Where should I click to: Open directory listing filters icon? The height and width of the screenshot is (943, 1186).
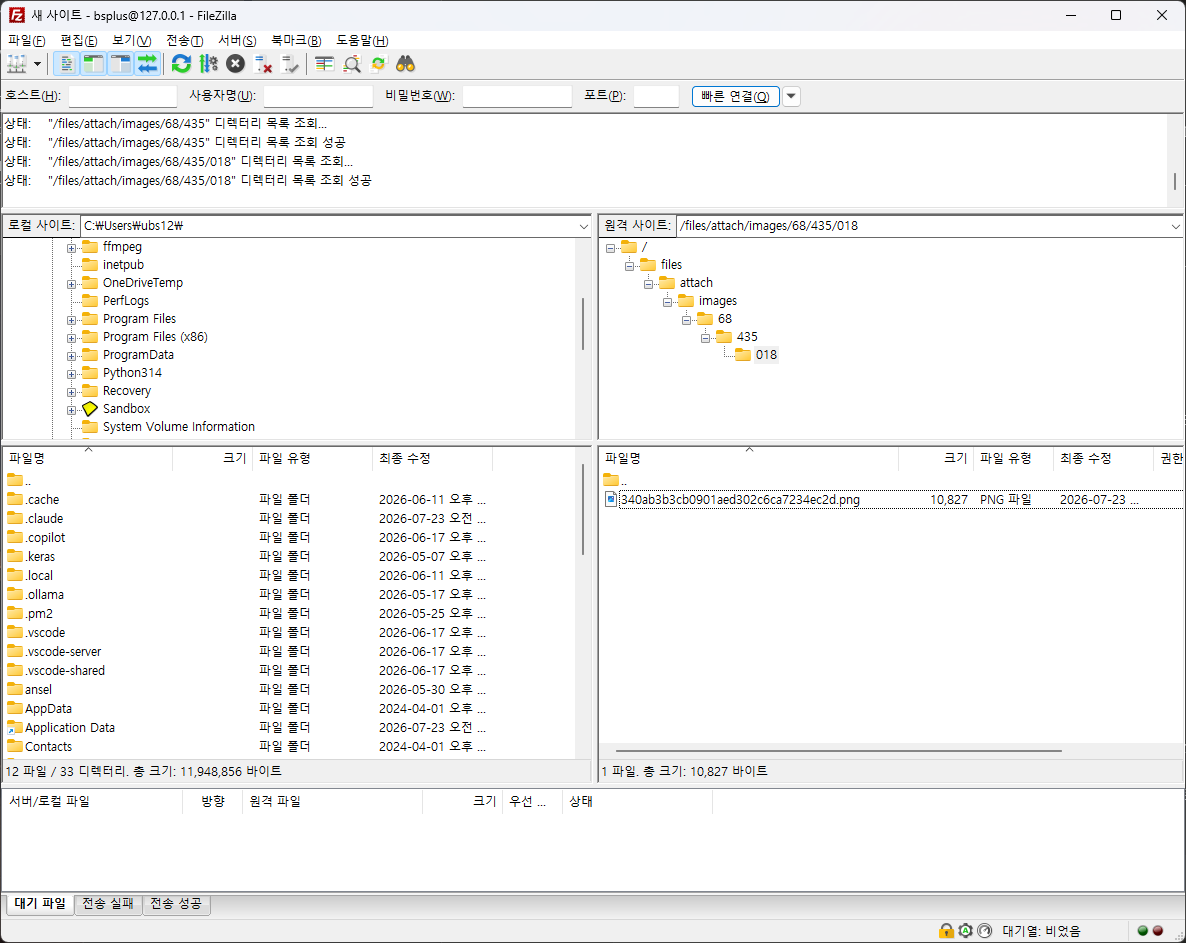point(324,64)
